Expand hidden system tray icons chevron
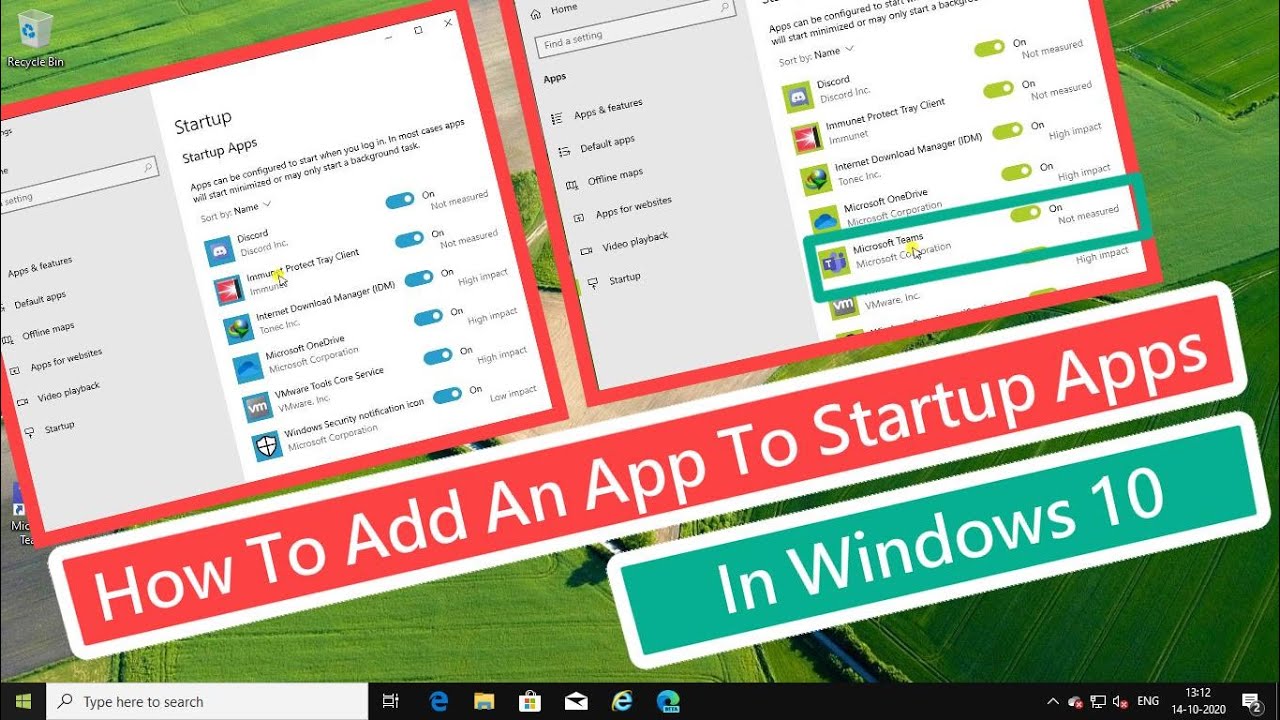Viewport: 1280px width, 720px height. click(1053, 701)
